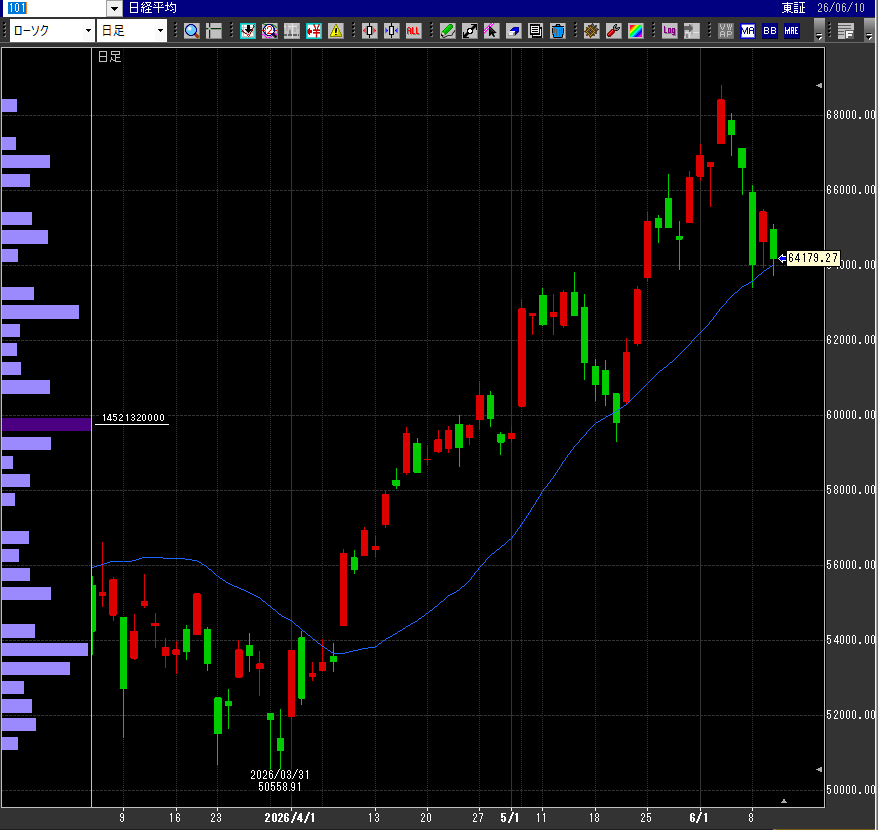Toggle the BB Bollinger Bands indicator
This screenshot has height=830, width=878.
coord(769,31)
